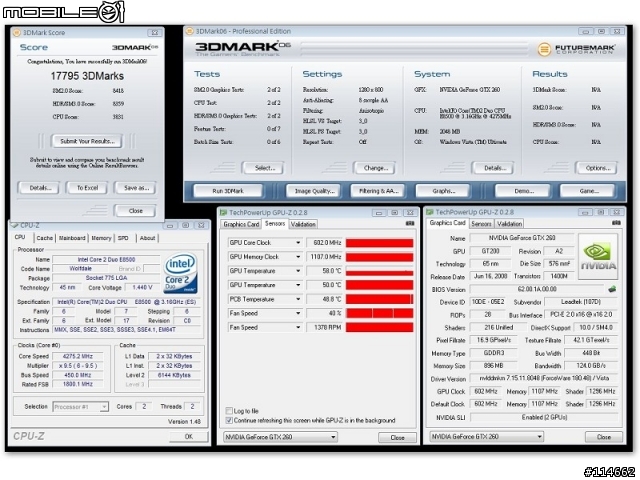Click the 3DMark Score window title icon
The image size is (640, 480).
[x=17, y=33]
